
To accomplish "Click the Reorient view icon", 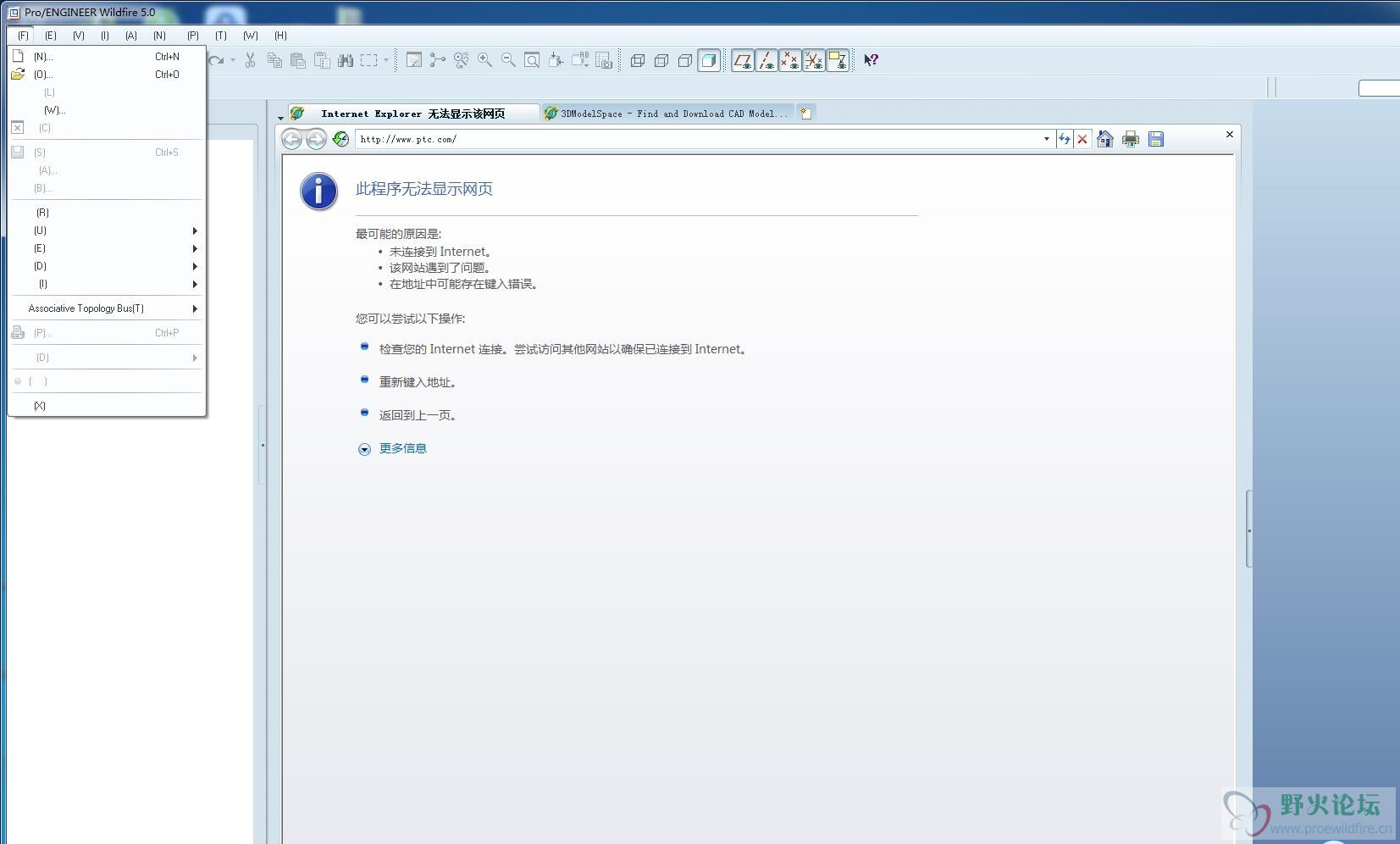I will [556, 60].
